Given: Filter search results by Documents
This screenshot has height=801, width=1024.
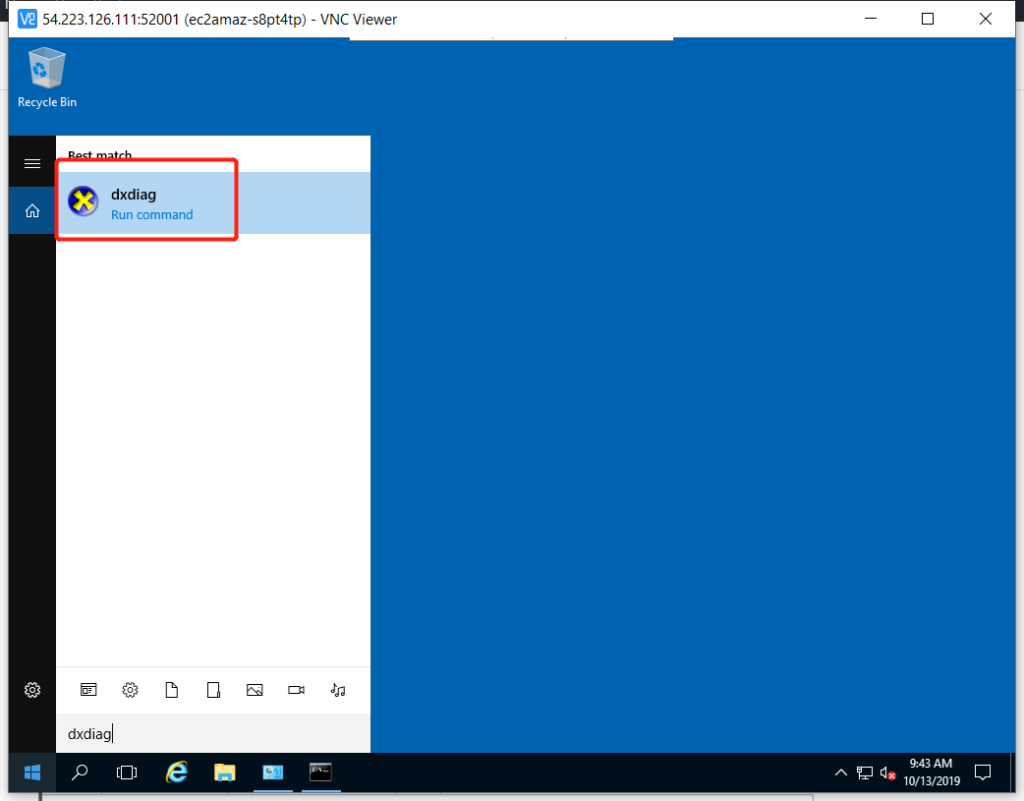Looking at the screenshot, I should click(171, 690).
